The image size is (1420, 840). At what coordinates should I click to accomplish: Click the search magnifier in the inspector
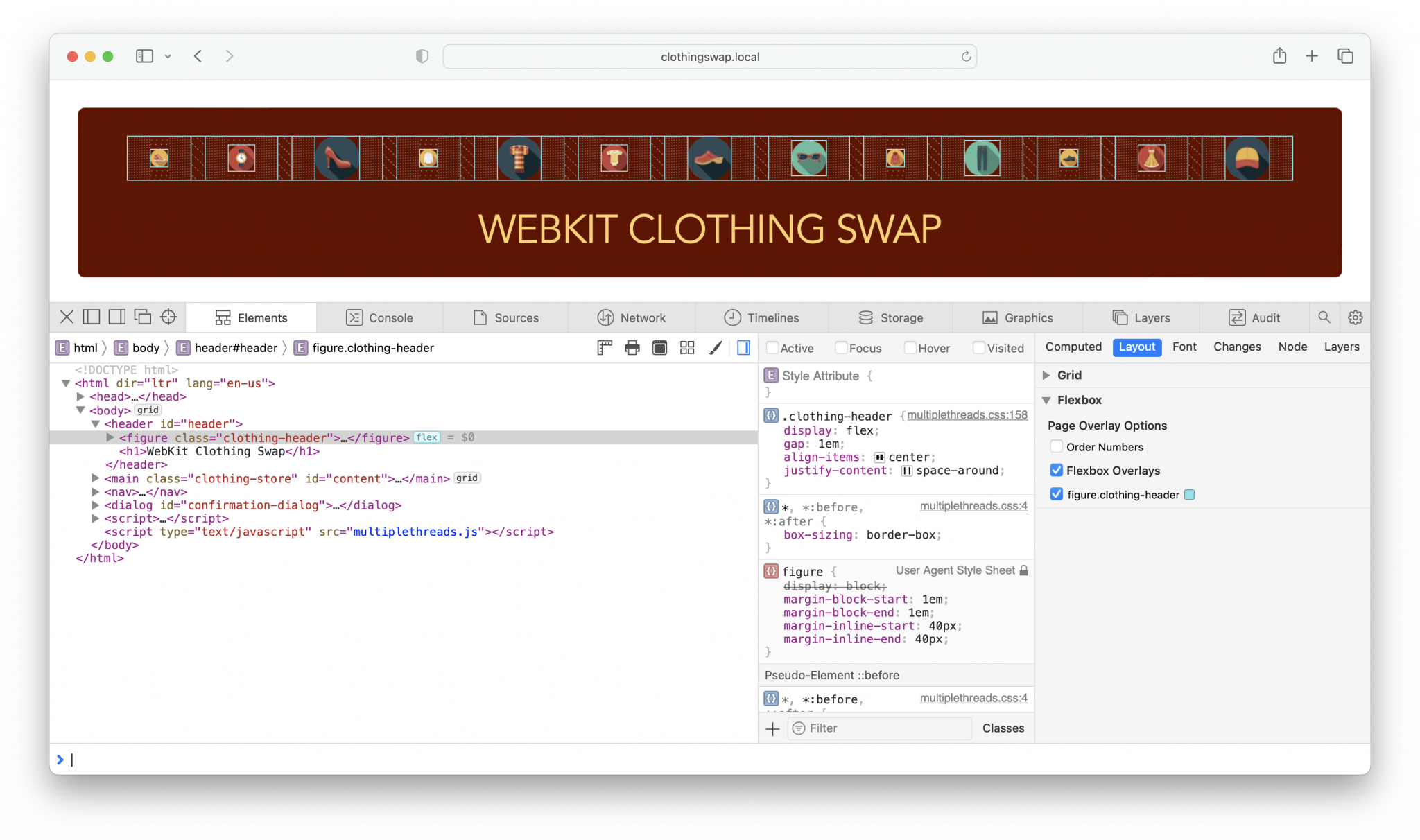tap(1324, 317)
